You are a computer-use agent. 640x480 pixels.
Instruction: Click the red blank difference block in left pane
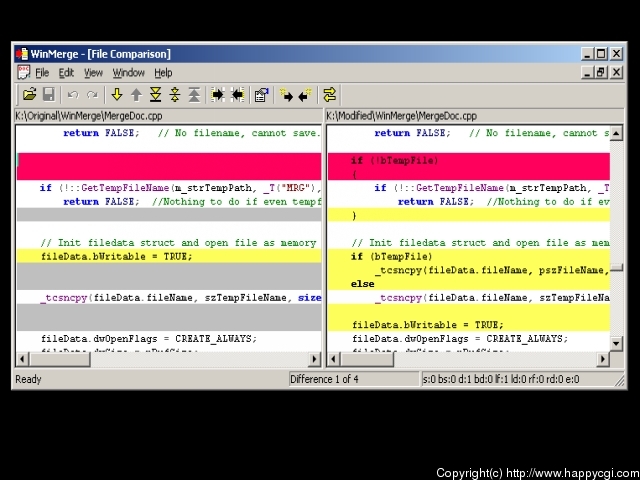pyautogui.click(x=169, y=167)
